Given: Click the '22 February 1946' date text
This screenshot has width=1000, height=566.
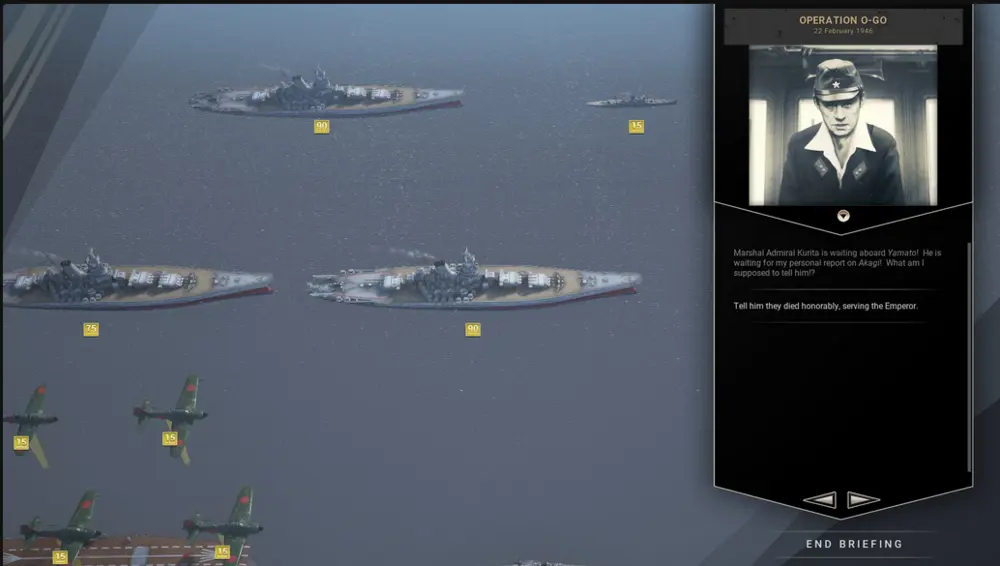Looking at the screenshot, I should 842,31.
